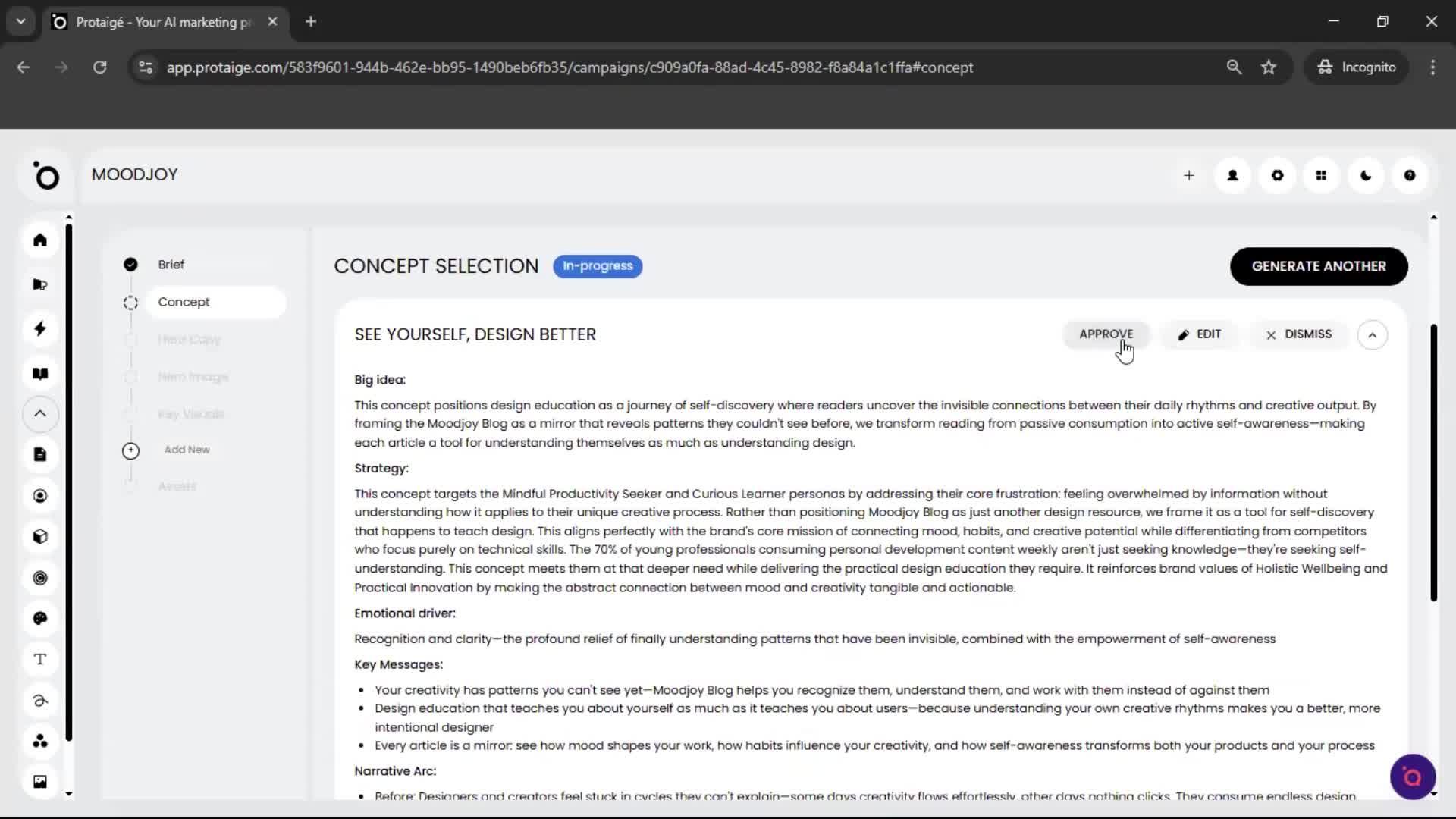Open the plus create-new menu in header
This screenshot has height=819, width=1456.
[1188, 175]
